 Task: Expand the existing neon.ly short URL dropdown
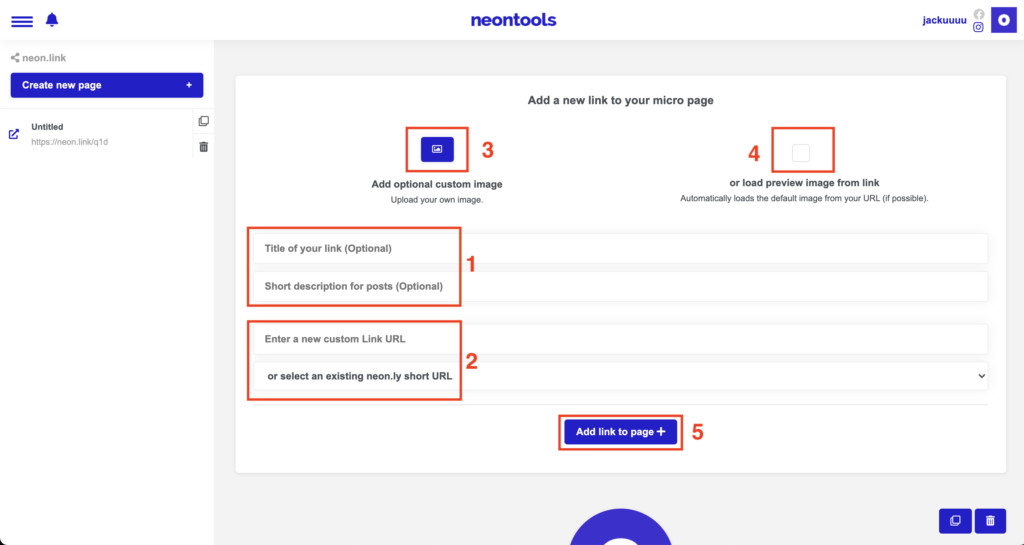click(x=620, y=376)
